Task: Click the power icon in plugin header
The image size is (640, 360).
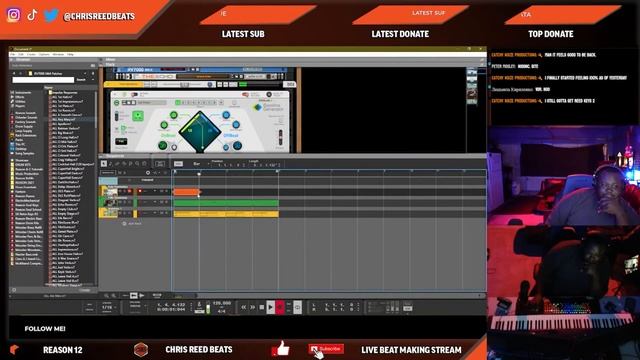Action: (117, 102)
